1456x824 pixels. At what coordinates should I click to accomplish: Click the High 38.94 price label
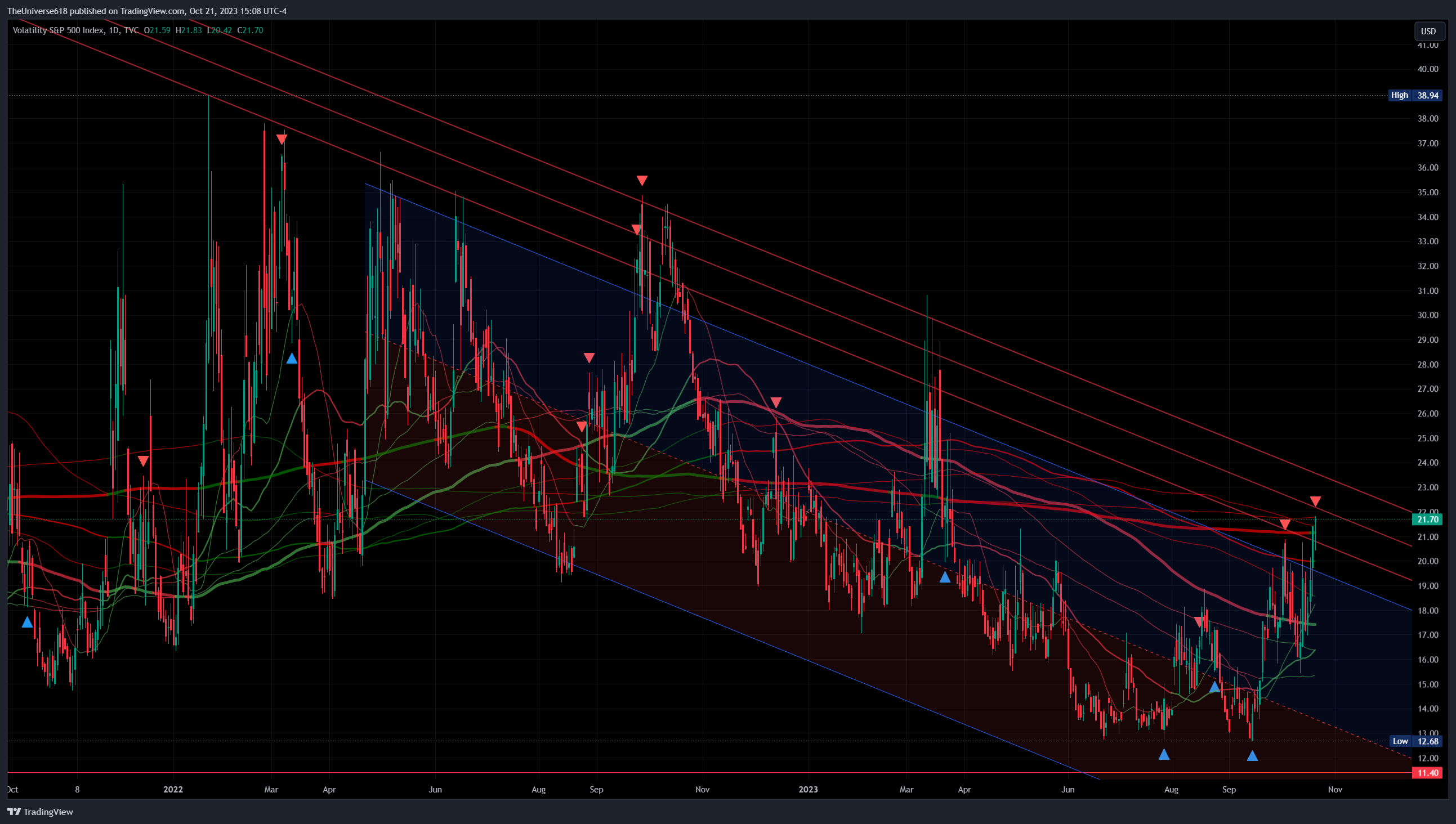[x=1415, y=95]
